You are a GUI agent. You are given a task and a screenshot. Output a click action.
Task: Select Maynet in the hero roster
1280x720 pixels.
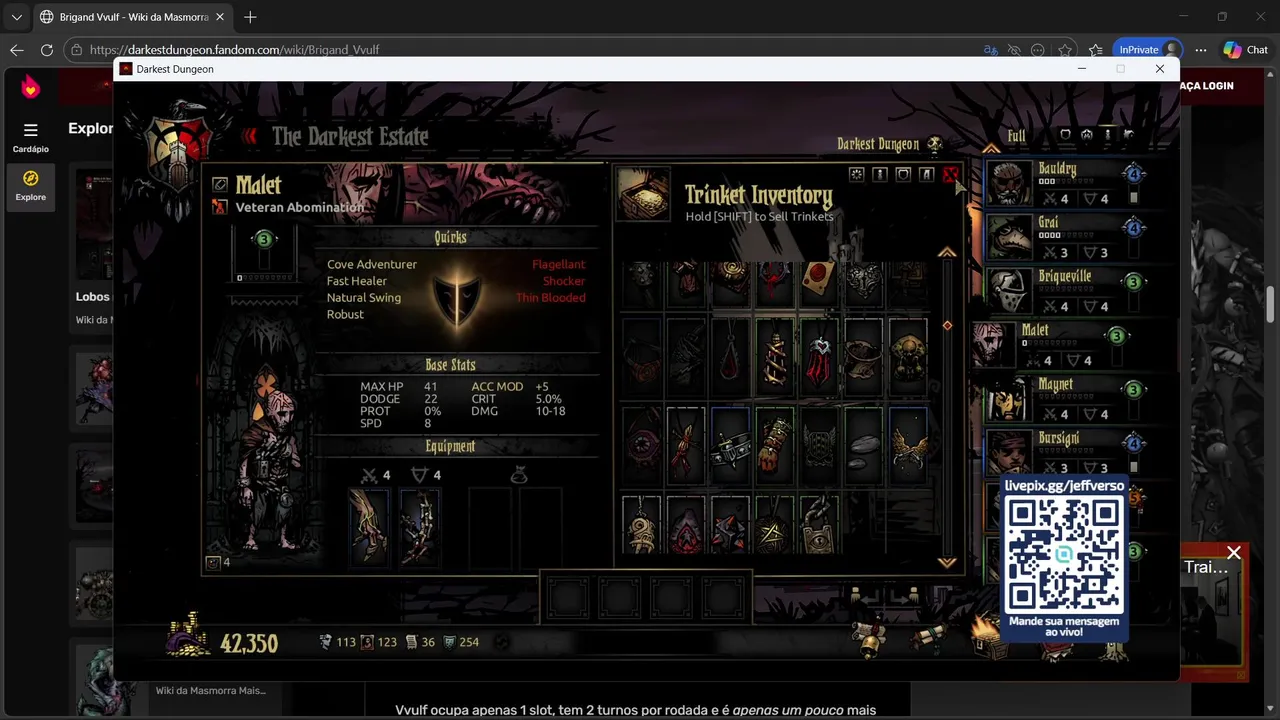click(1066, 399)
